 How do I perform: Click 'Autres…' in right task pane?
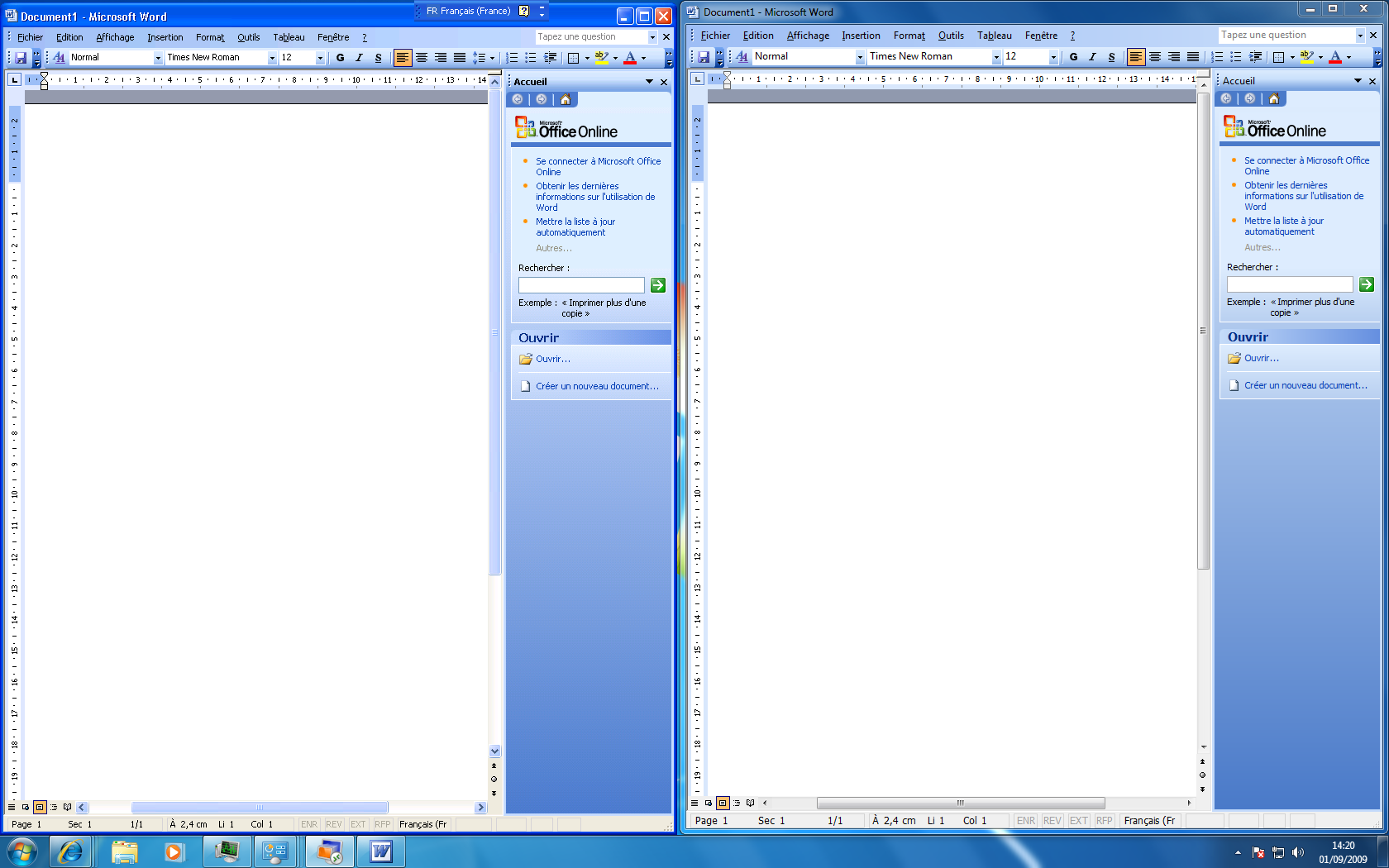1262,248
